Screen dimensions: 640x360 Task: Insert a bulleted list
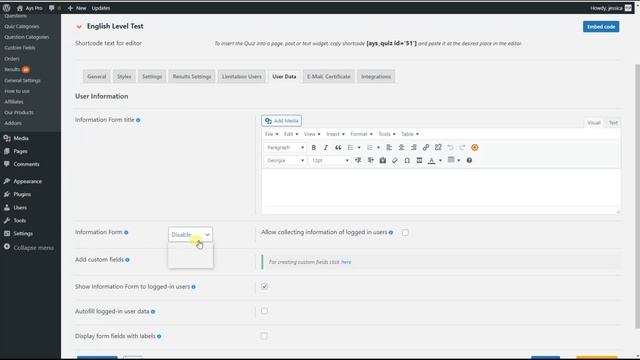click(x=350, y=147)
